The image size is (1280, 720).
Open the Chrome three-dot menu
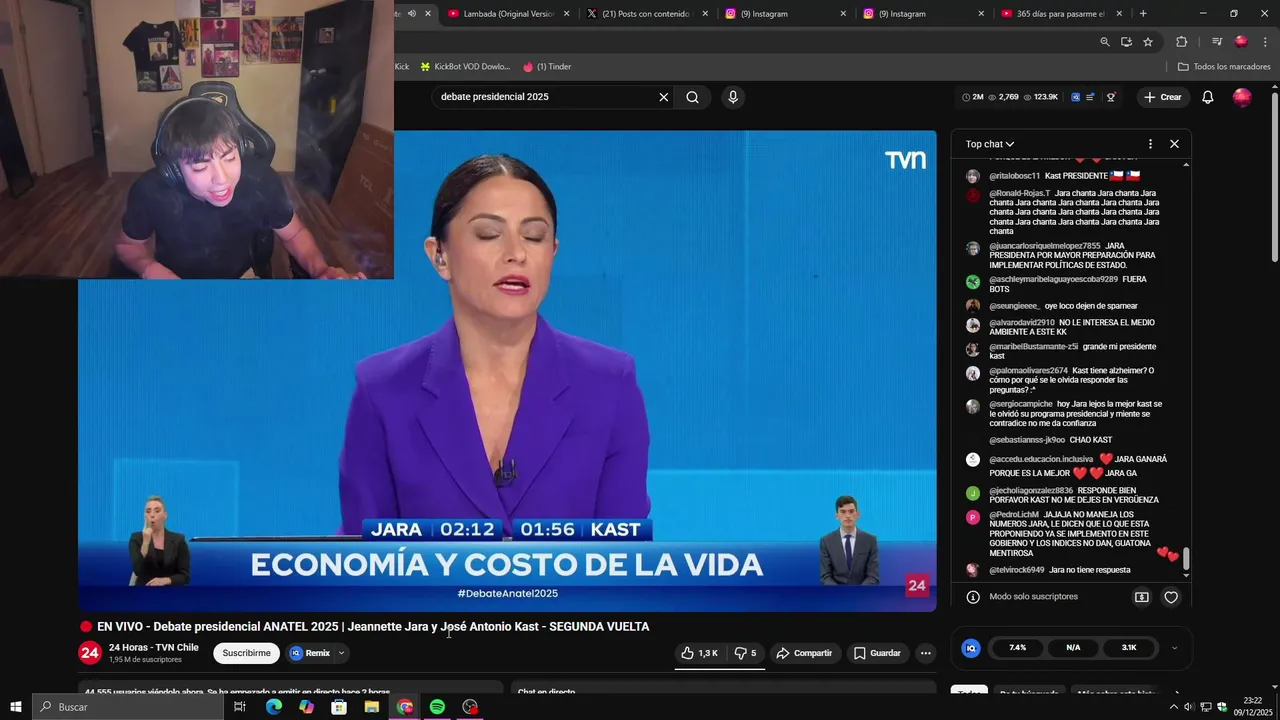click(1264, 42)
